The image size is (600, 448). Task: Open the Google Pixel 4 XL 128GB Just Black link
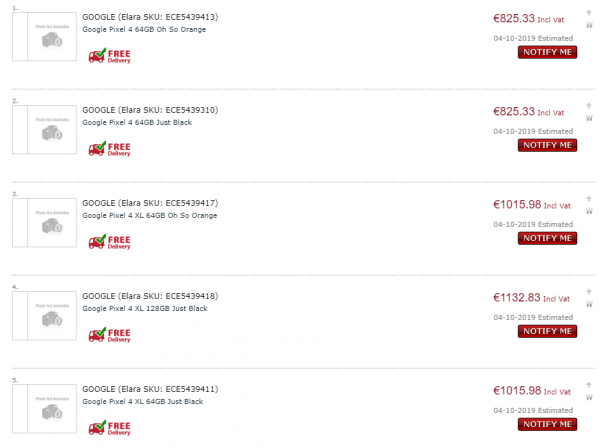(x=145, y=308)
